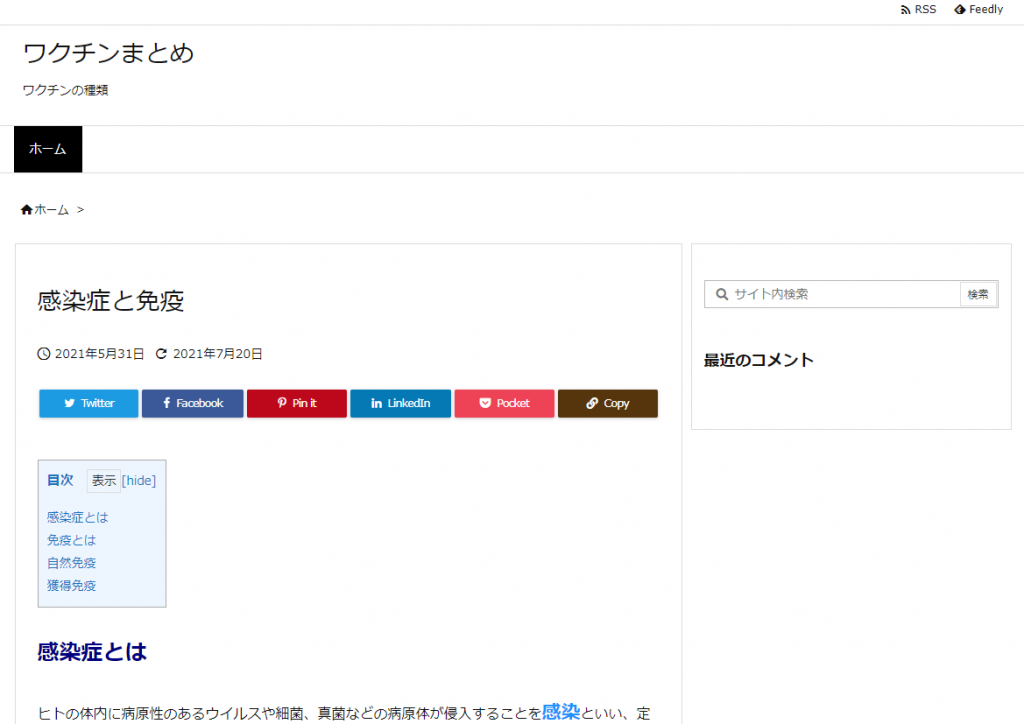Jump to 感染症とは section

[x=77, y=517]
